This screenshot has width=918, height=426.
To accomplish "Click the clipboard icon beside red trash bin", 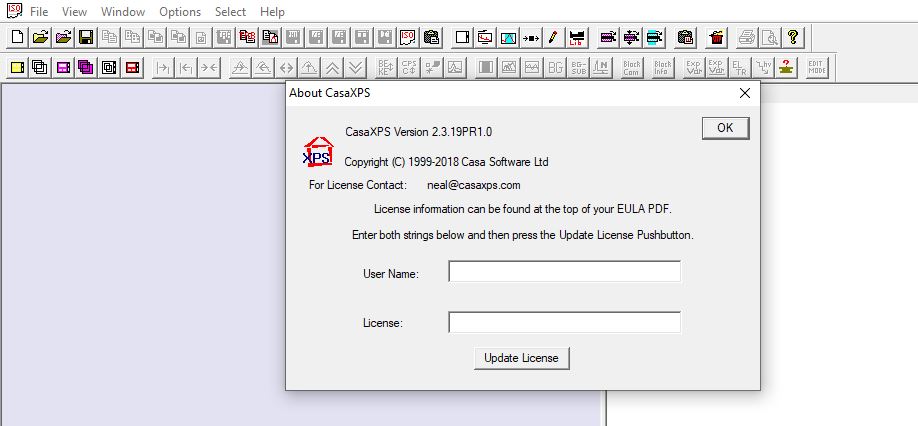I will (685, 37).
